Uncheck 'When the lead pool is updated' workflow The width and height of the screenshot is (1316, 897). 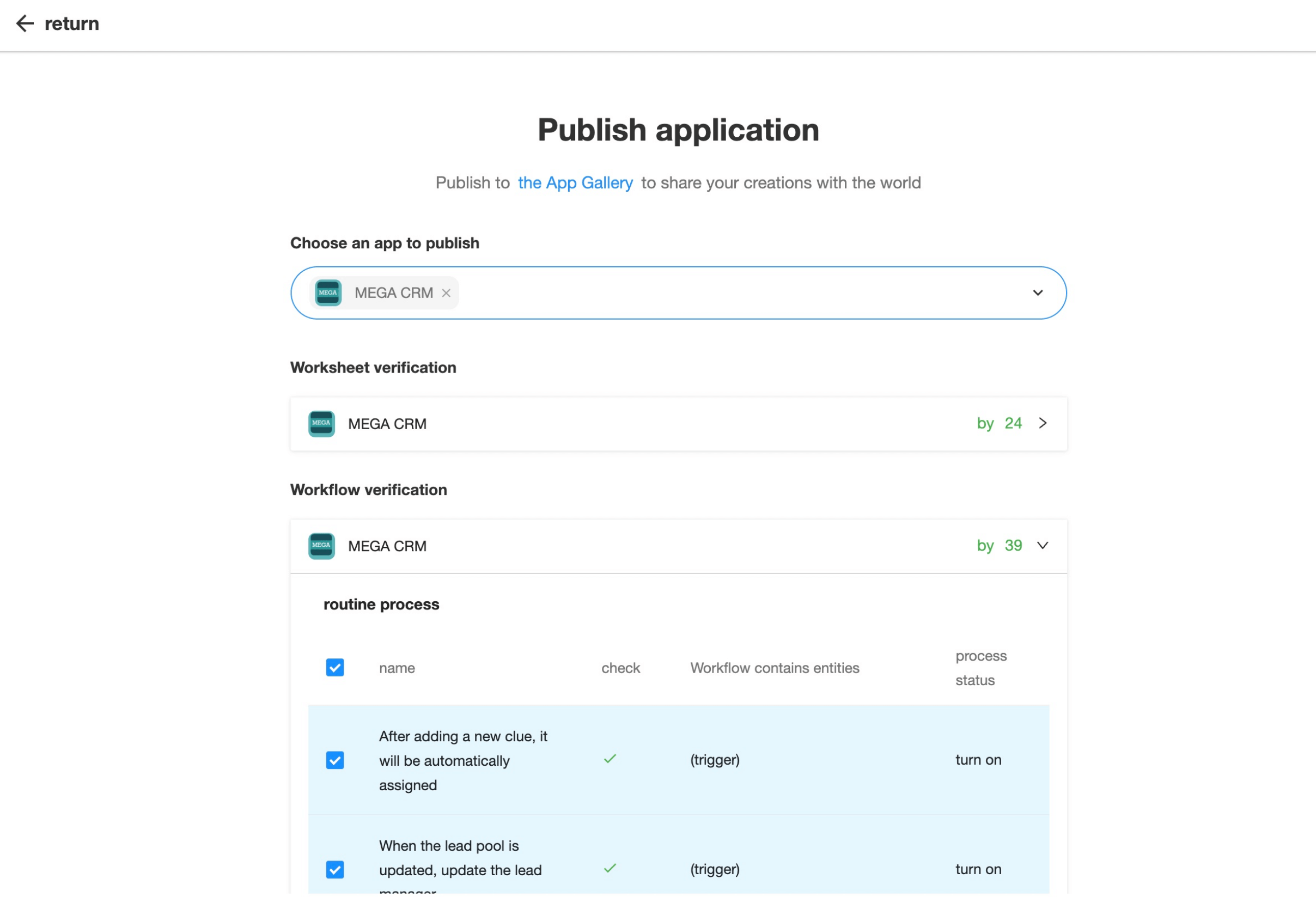[334, 870]
